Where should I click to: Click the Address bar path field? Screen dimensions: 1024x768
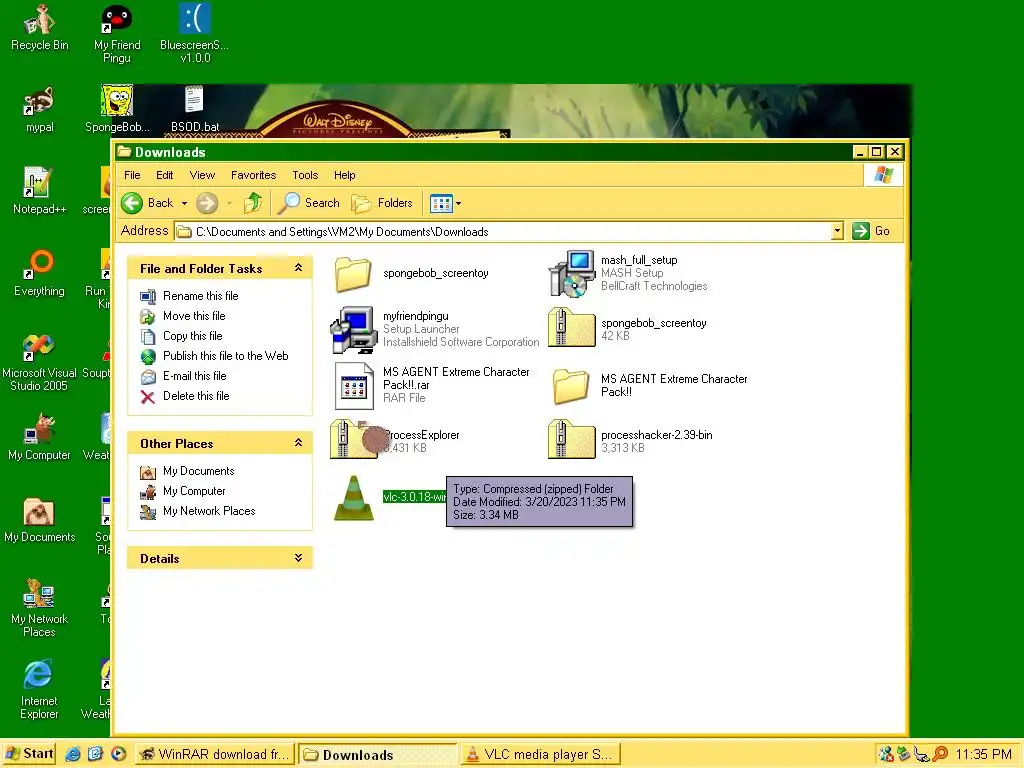point(509,231)
